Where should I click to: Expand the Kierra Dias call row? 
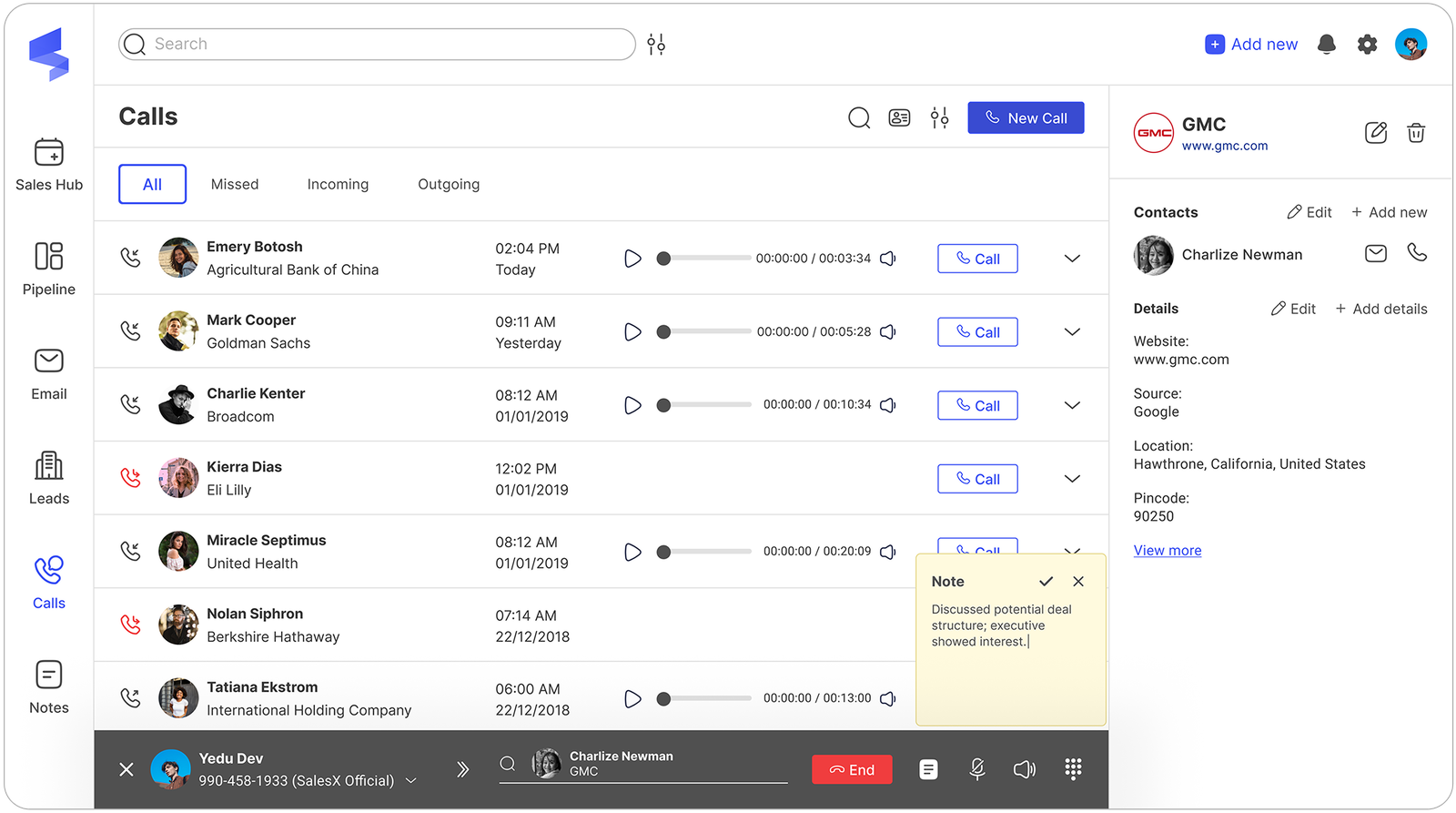coord(1072,479)
